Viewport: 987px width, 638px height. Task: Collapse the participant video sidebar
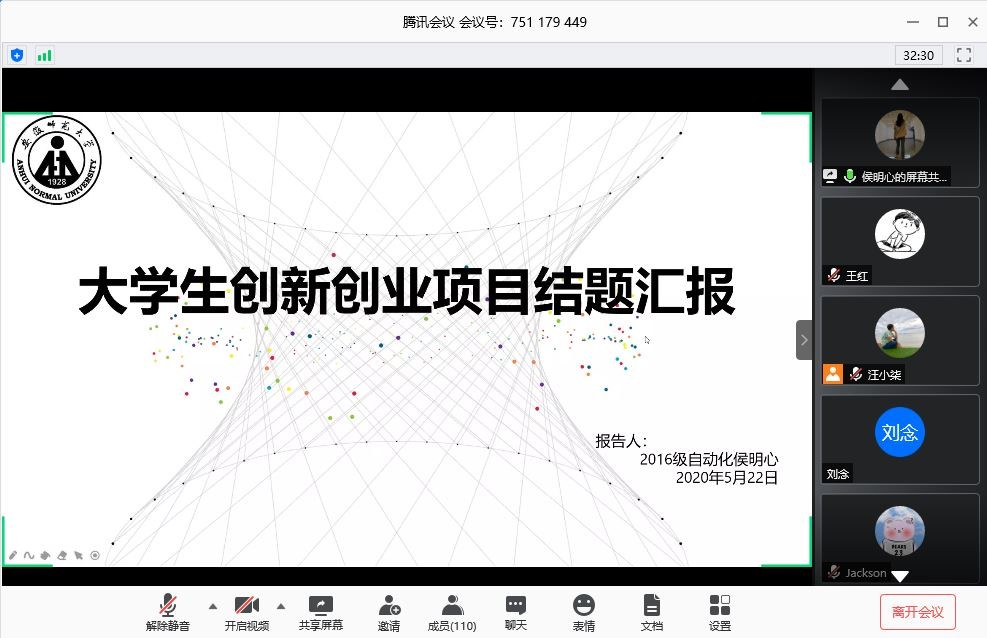[x=803, y=340]
